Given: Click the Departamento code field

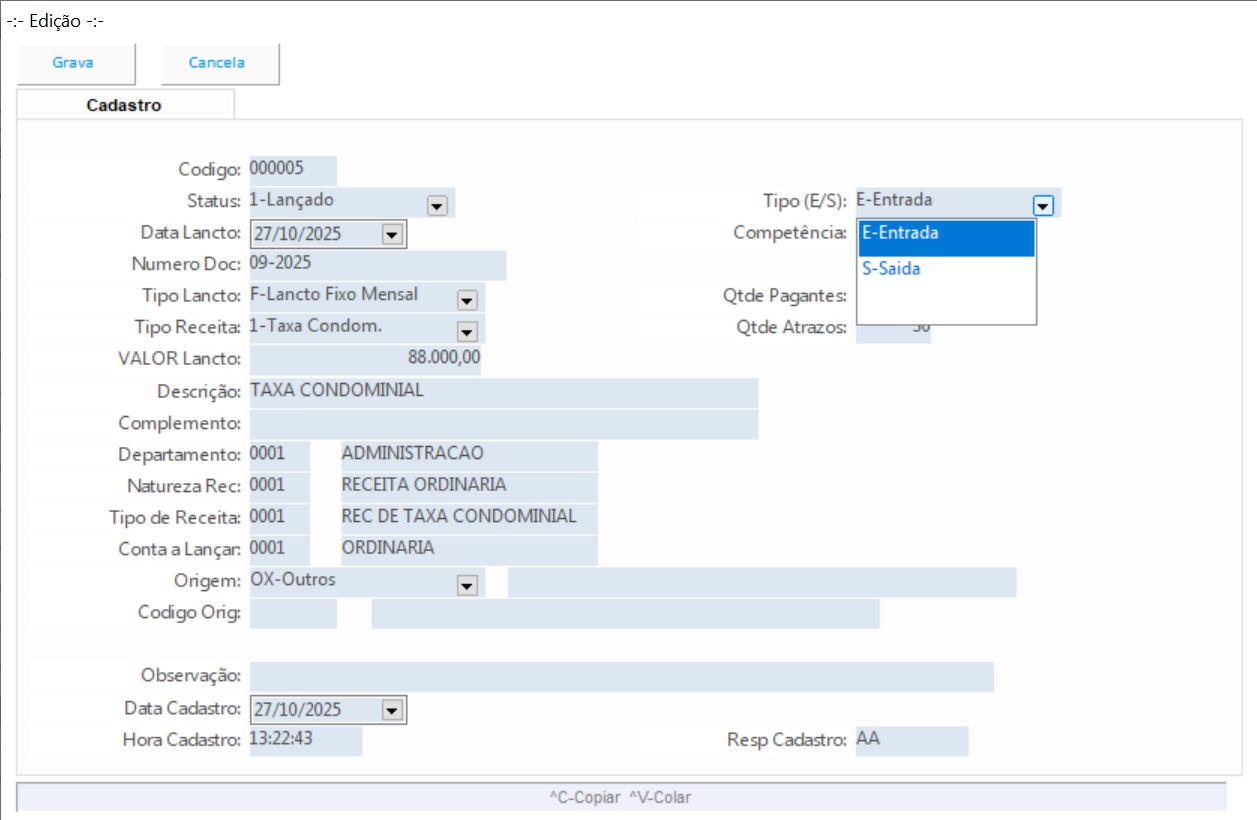Looking at the screenshot, I should coord(279,454).
